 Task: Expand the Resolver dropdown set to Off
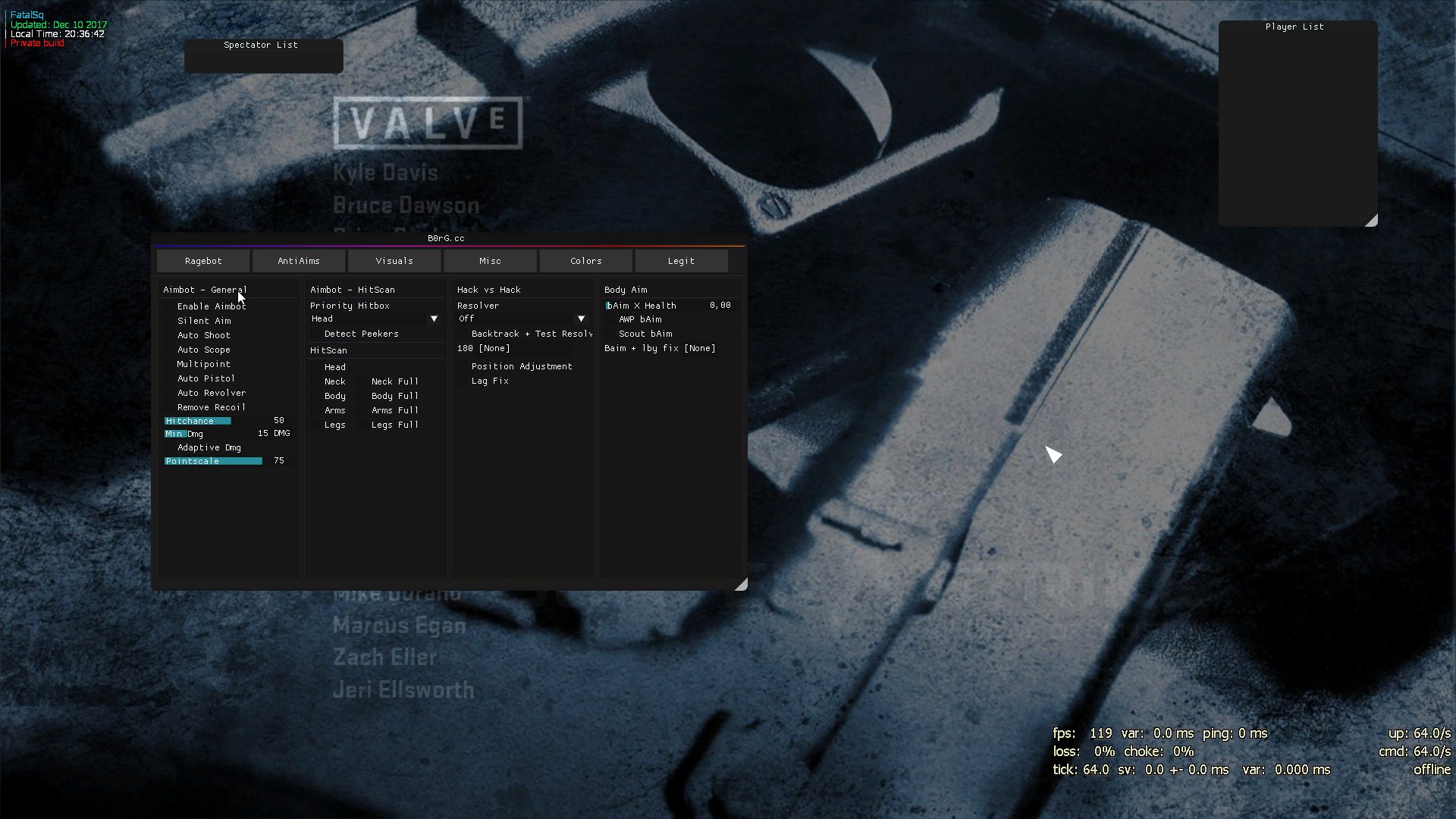pos(581,319)
